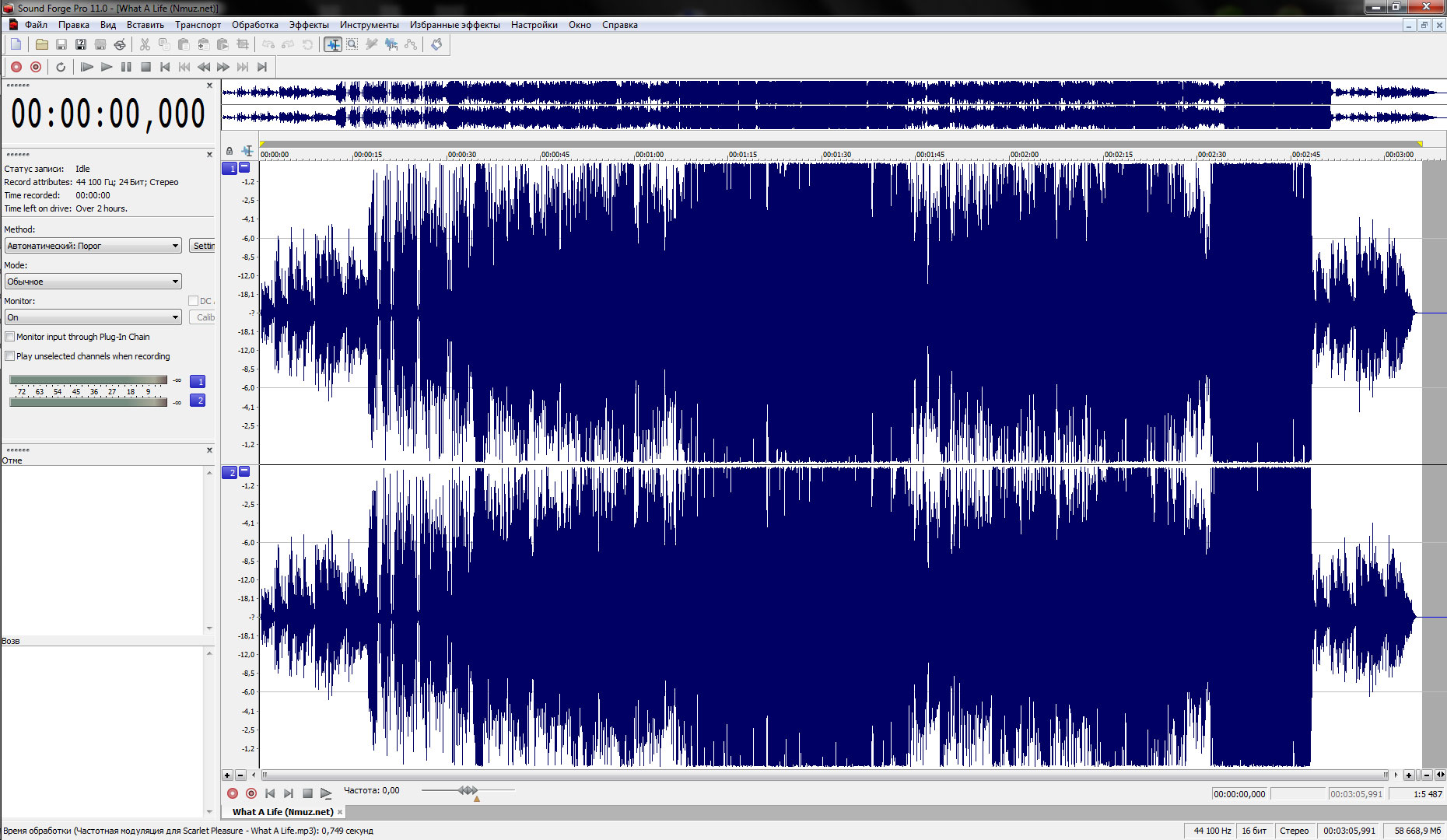This screenshot has height=840, width=1447.
Task: Click the stop icon below the waveform
Action: [307, 793]
